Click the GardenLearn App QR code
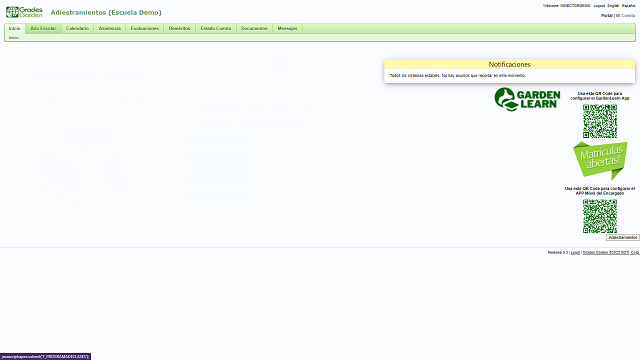Viewport: 640px width, 360px height. 600,121
